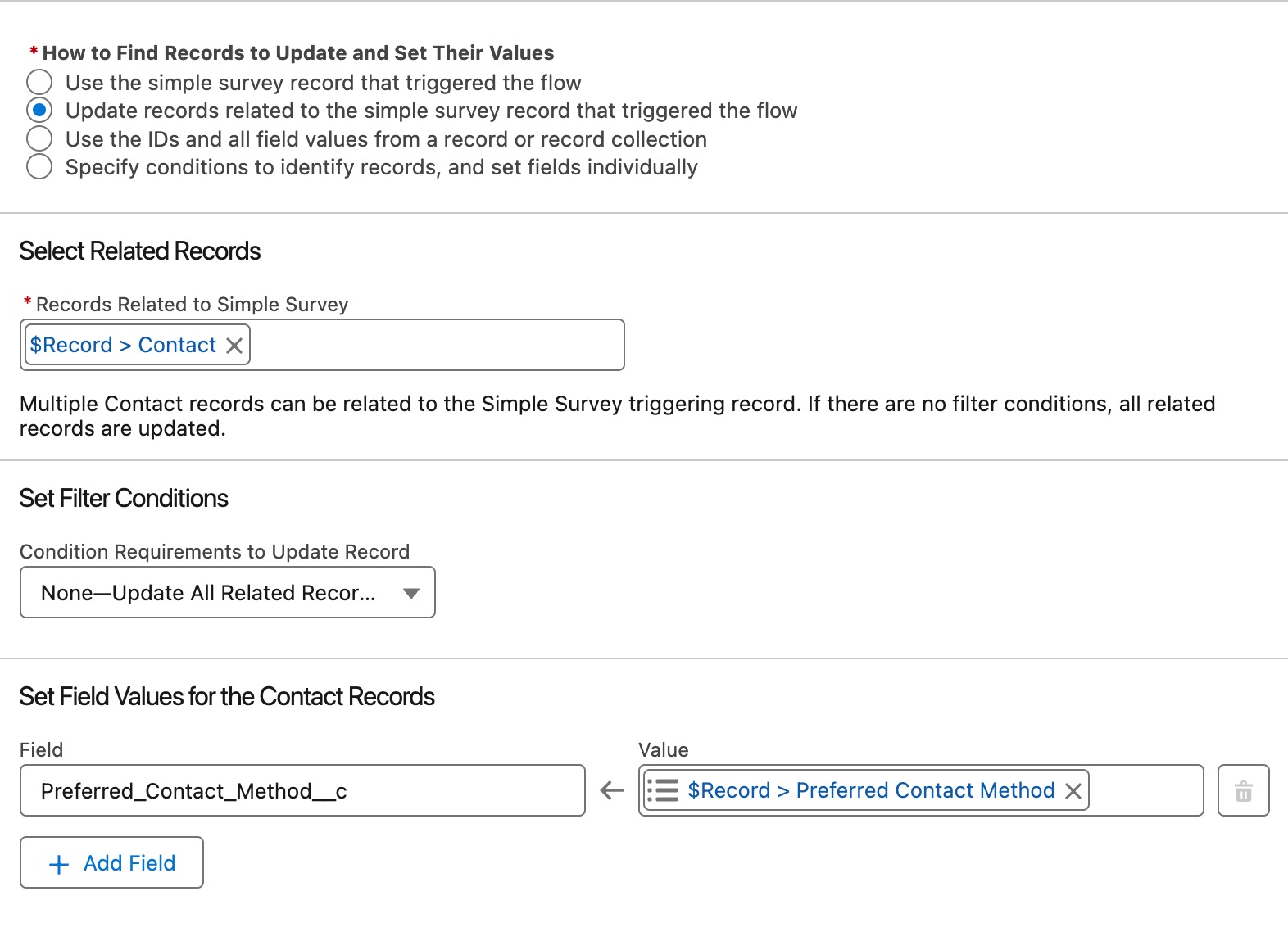Remove the Preferred Contact Method value pill
1288x932 pixels.
1073,791
